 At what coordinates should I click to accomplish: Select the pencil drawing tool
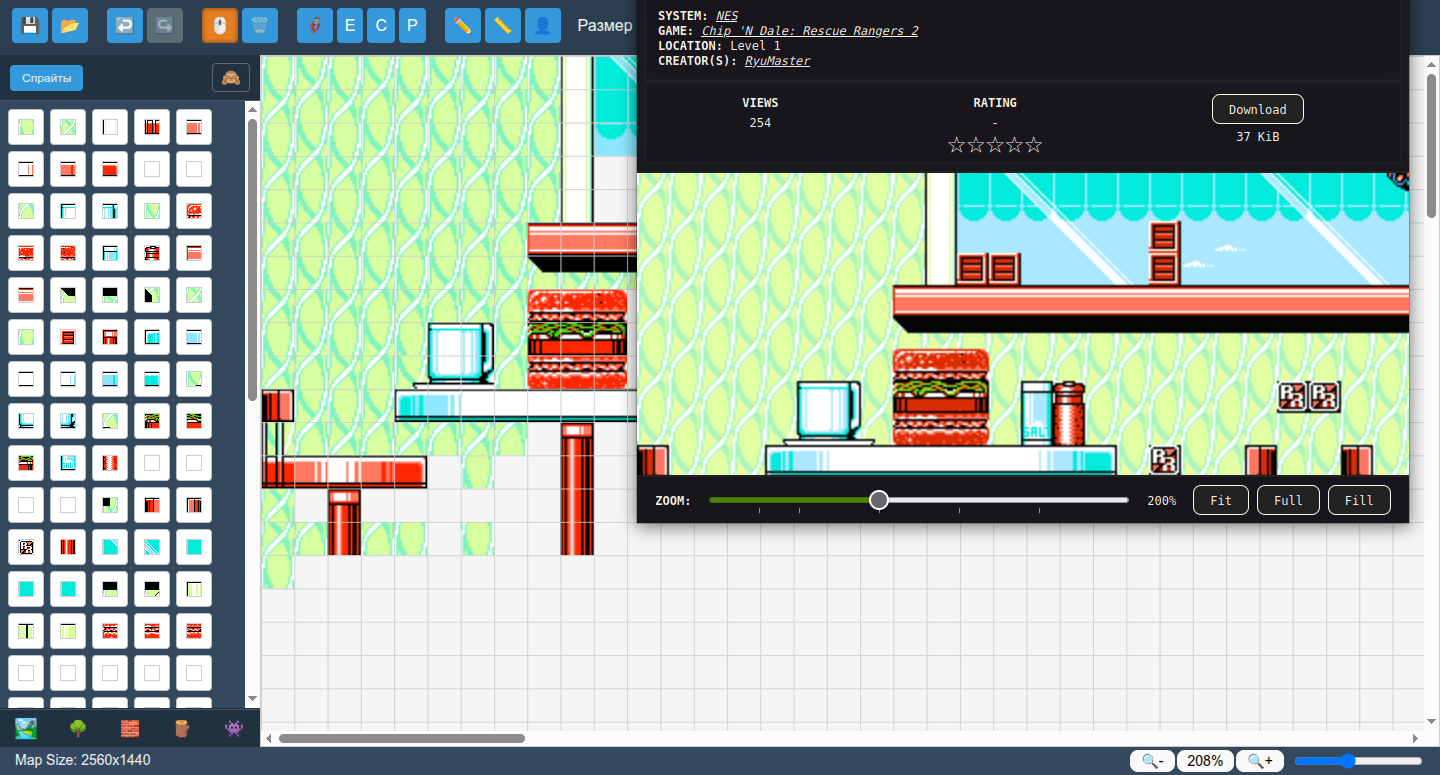[x=462, y=25]
